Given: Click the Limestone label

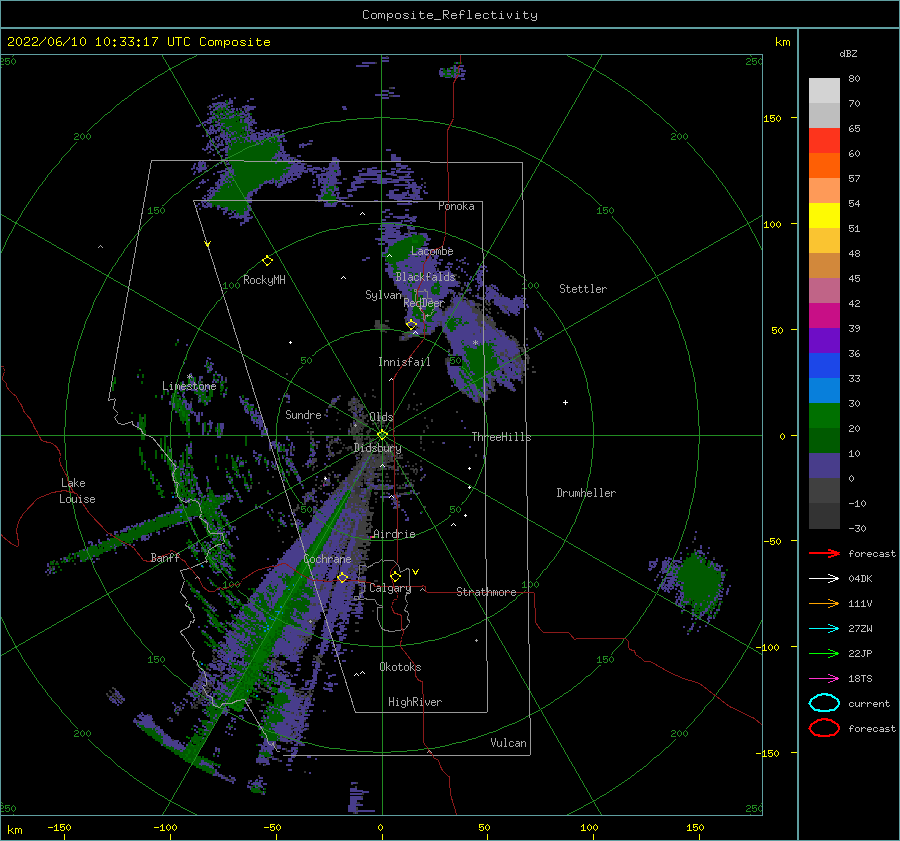Looking at the screenshot, I should pos(189,386).
